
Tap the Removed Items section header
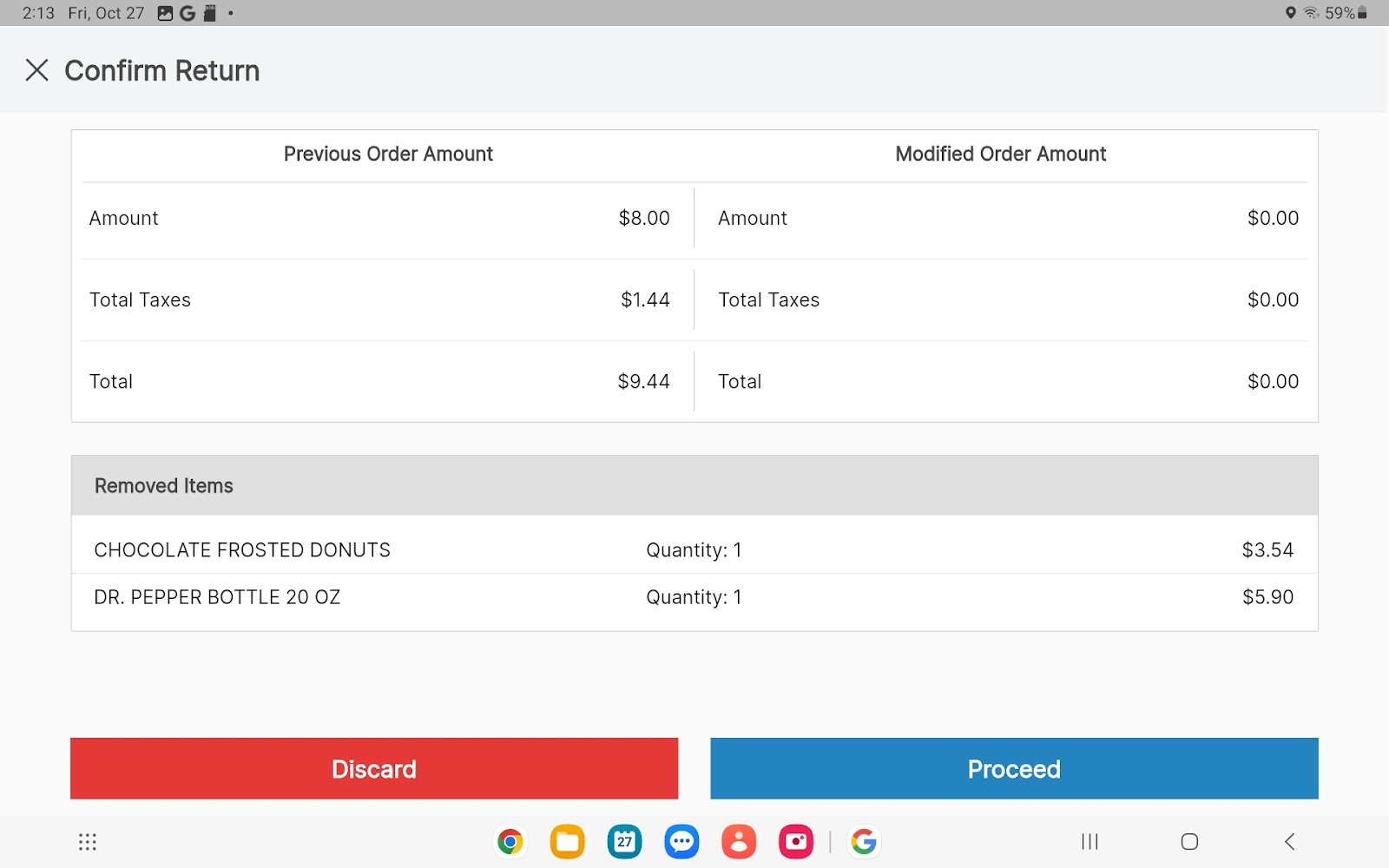(x=164, y=486)
